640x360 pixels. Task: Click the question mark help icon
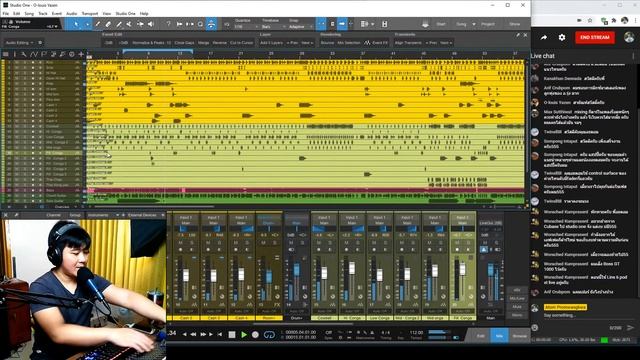pyautogui.click(x=168, y=24)
